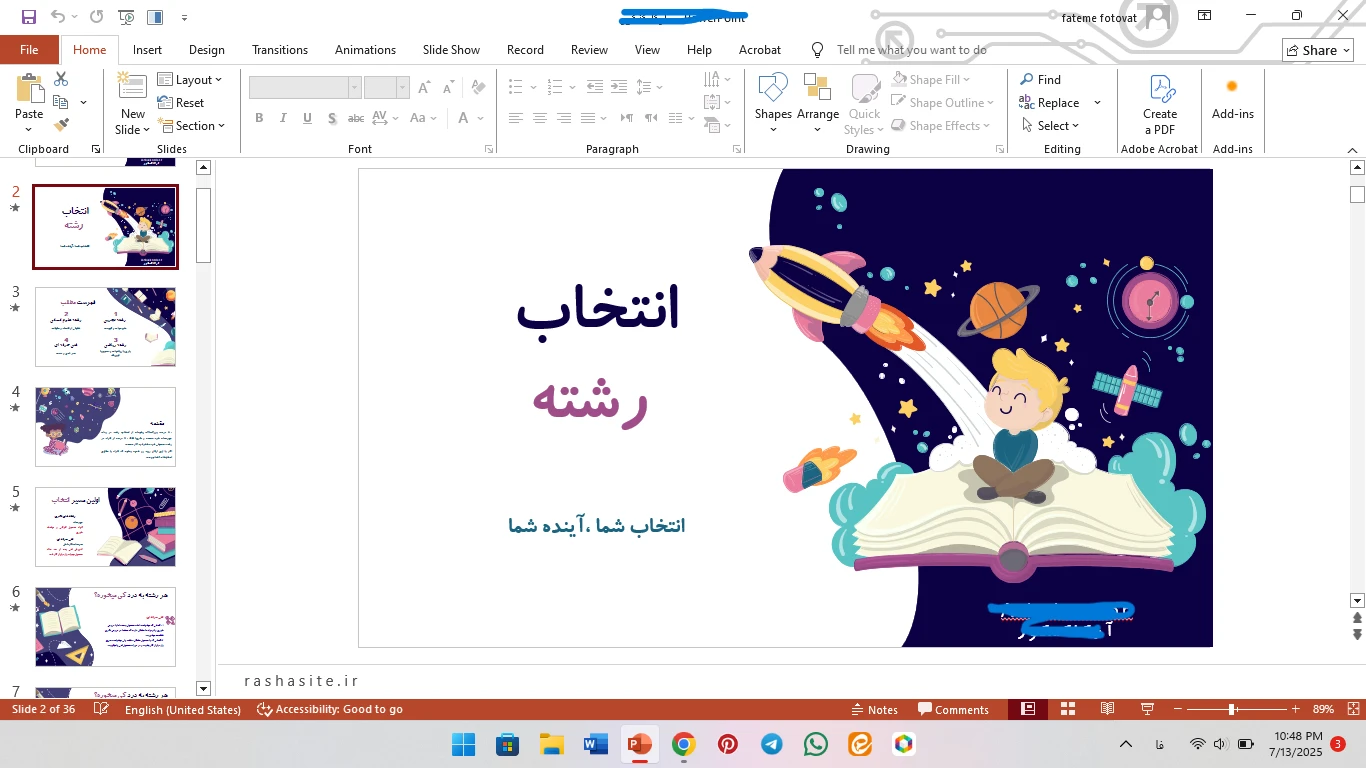
Task: Click the Reset slide button
Action: click(181, 103)
